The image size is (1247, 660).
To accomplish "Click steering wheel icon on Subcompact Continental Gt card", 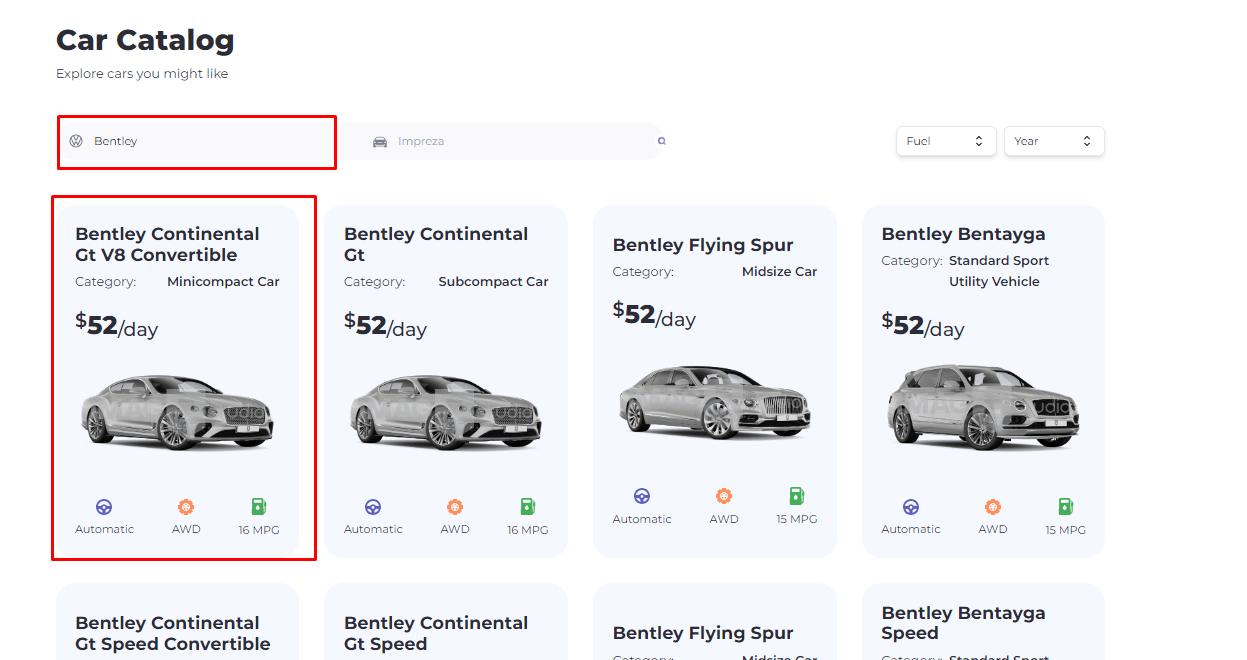I will click(373, 507).
